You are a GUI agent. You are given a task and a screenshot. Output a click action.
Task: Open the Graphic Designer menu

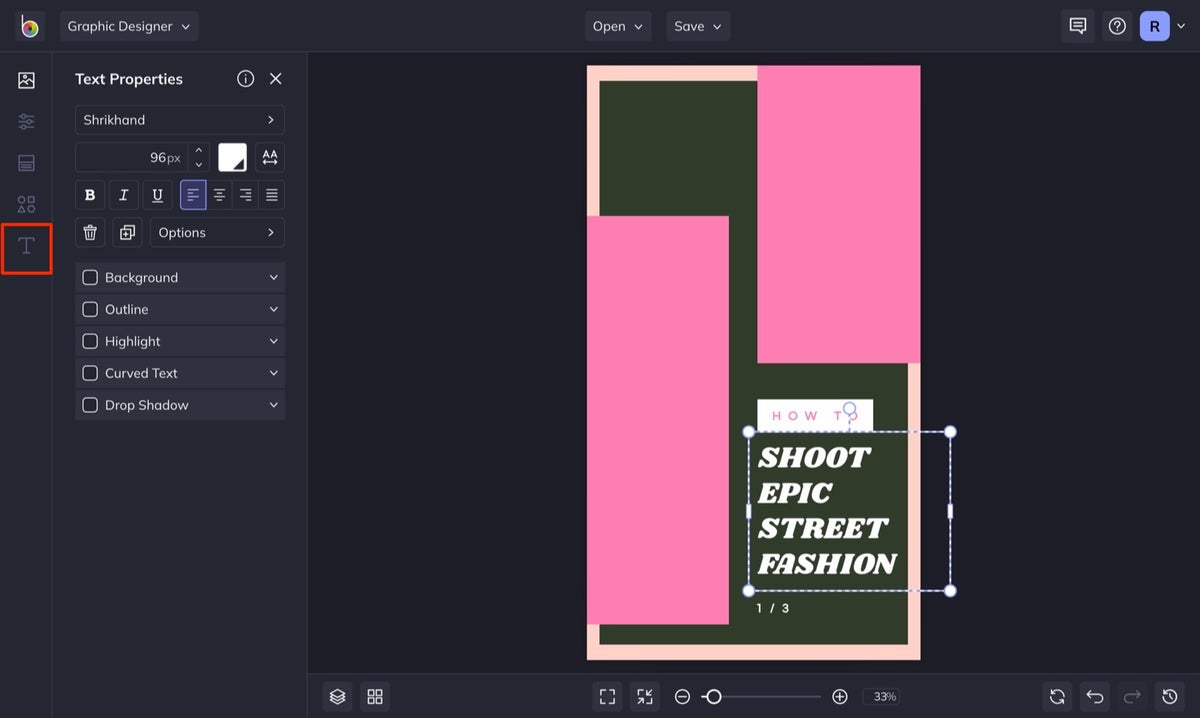tap(129, 27)
